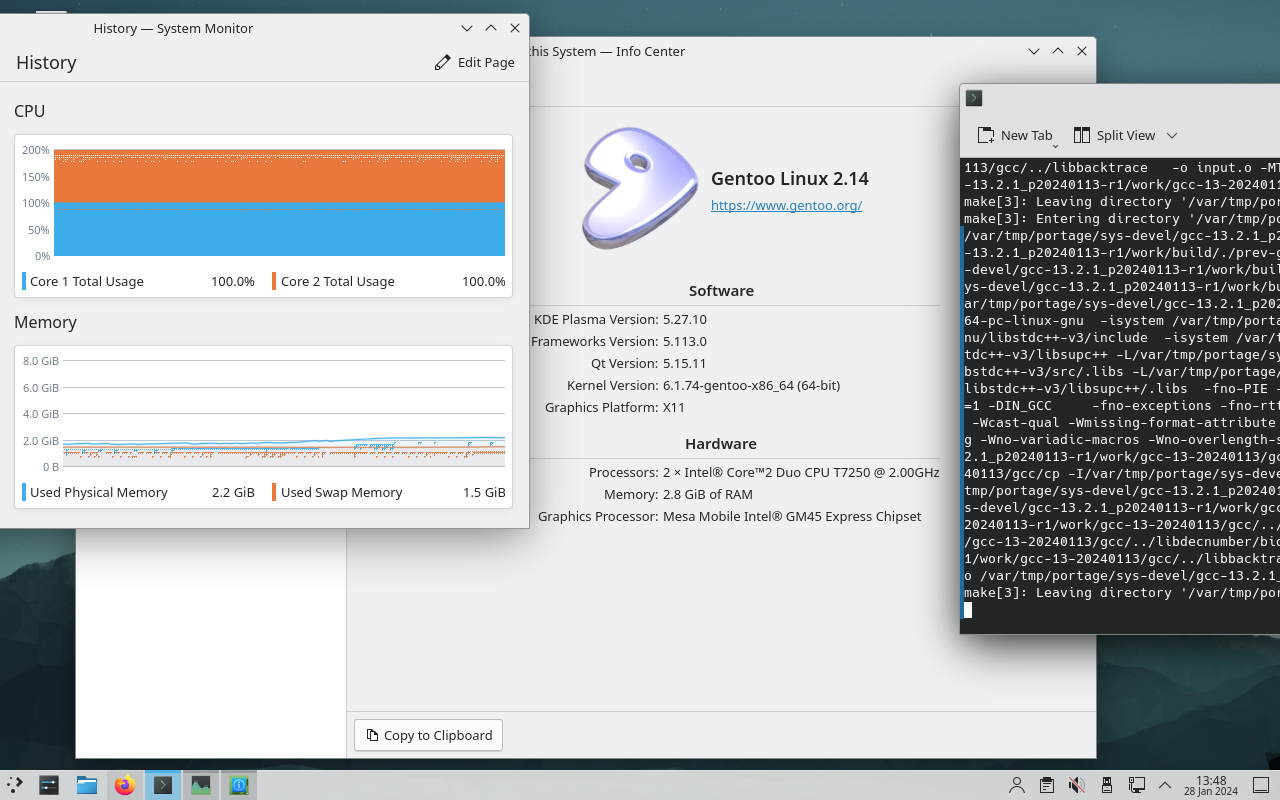Click the Gentoo logo image
Image resolution: width=1280 pixels, height=800 pixels.
[640, 188]
